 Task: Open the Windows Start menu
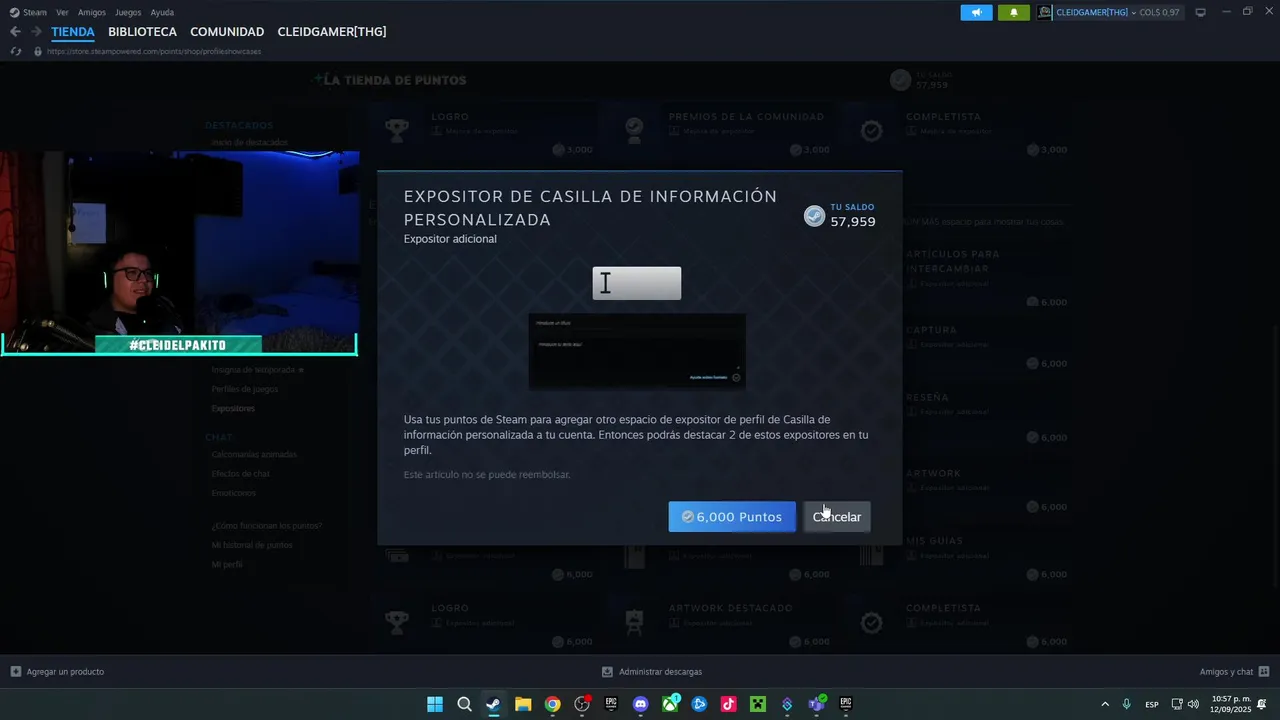[x=435, y=704]
